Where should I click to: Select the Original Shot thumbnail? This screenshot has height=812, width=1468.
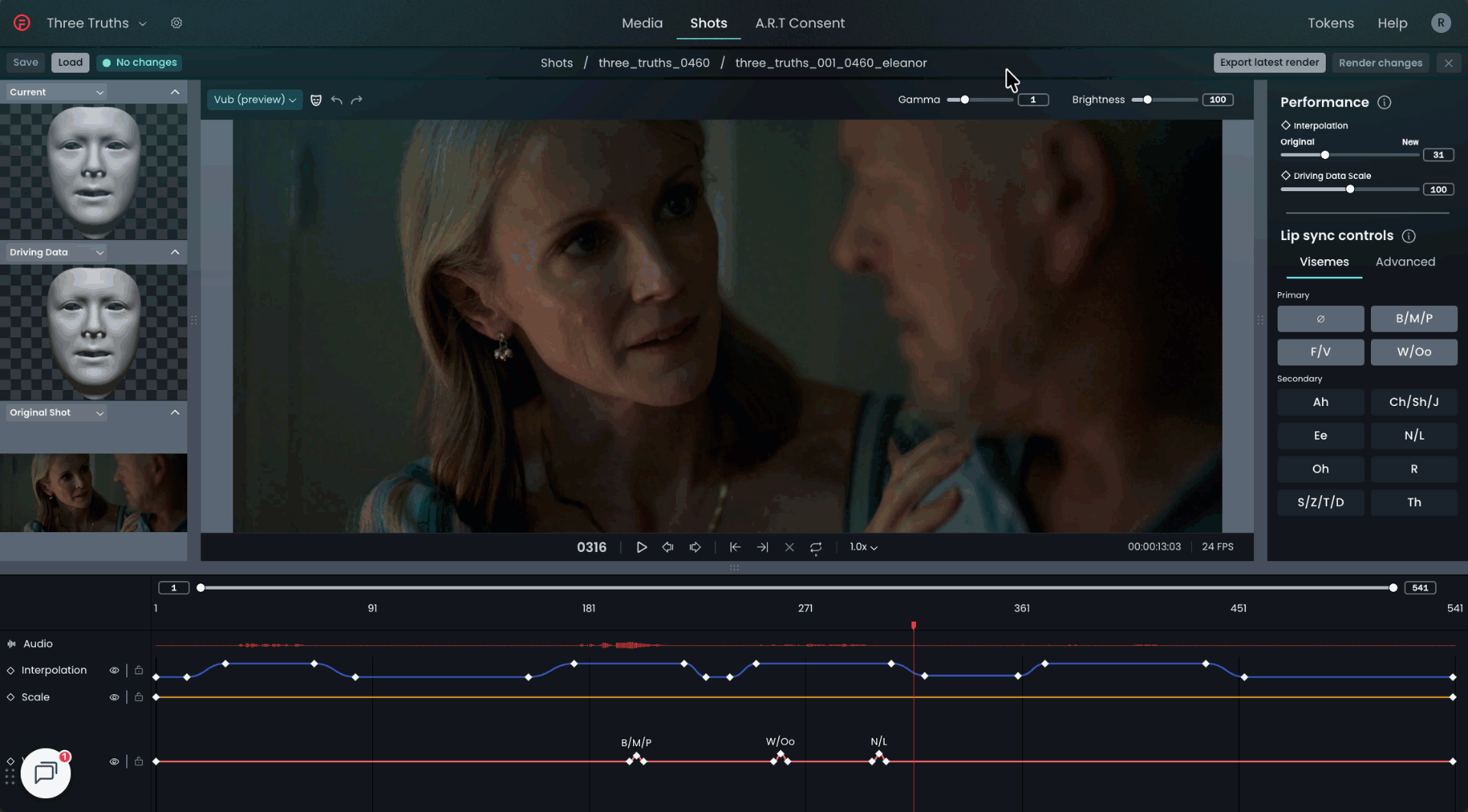click(x=93, y=493)
